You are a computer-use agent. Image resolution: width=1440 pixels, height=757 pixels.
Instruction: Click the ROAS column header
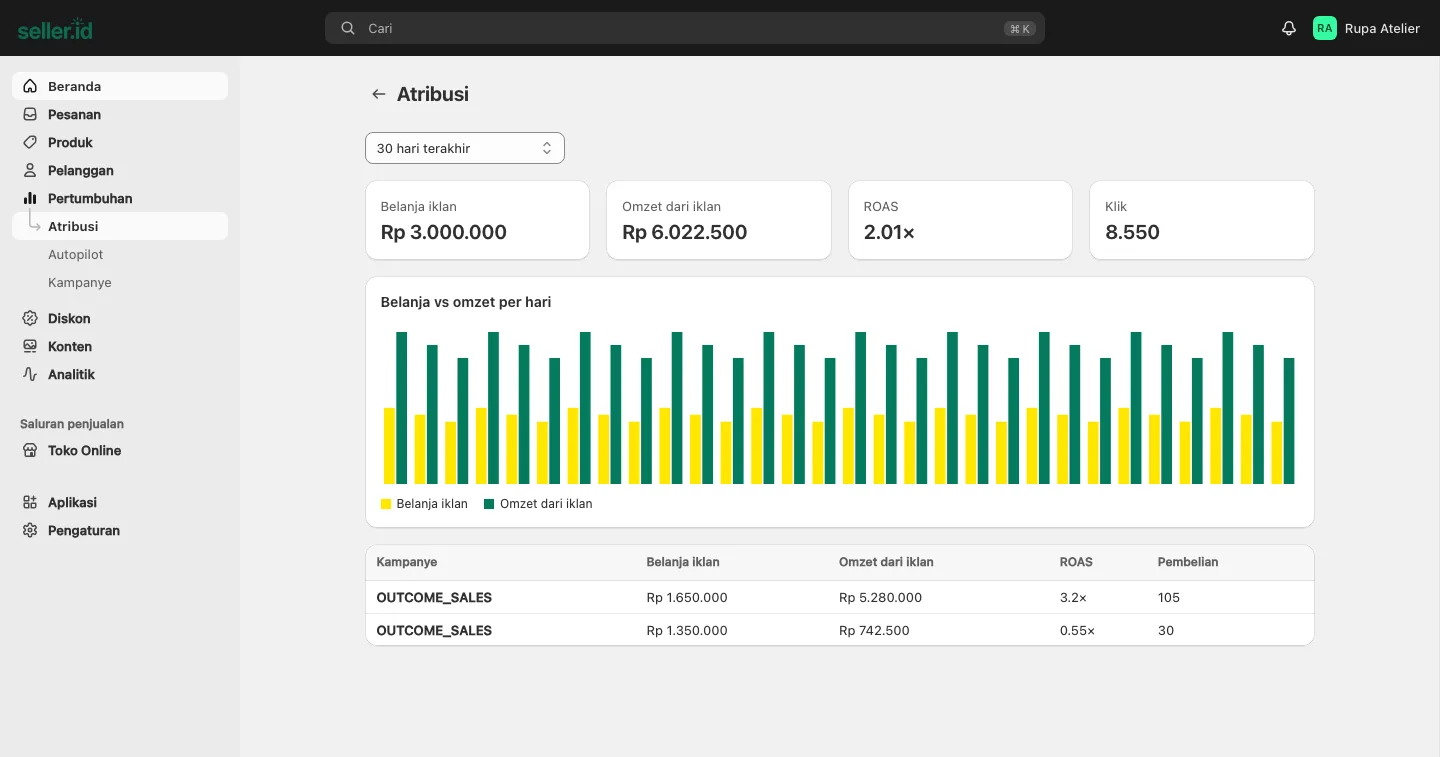[x=1076, y=562]
